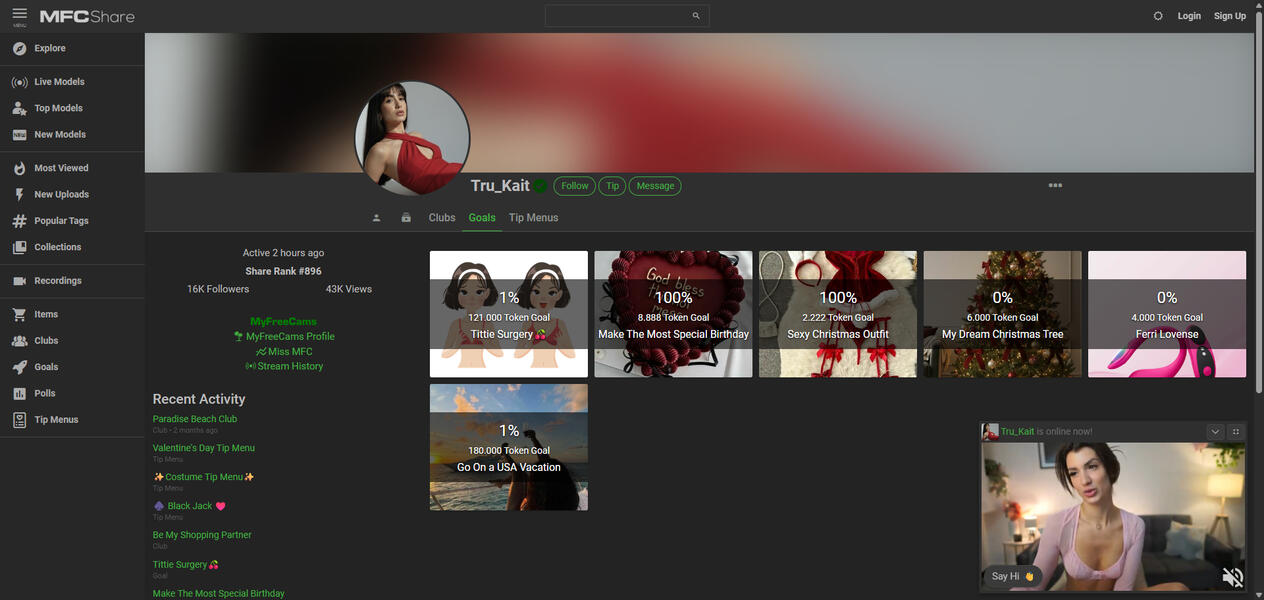Open the Go On a USA Vacation goal
The width and height of the screenshot is (1264, 600).
click(x=509, y=447)
